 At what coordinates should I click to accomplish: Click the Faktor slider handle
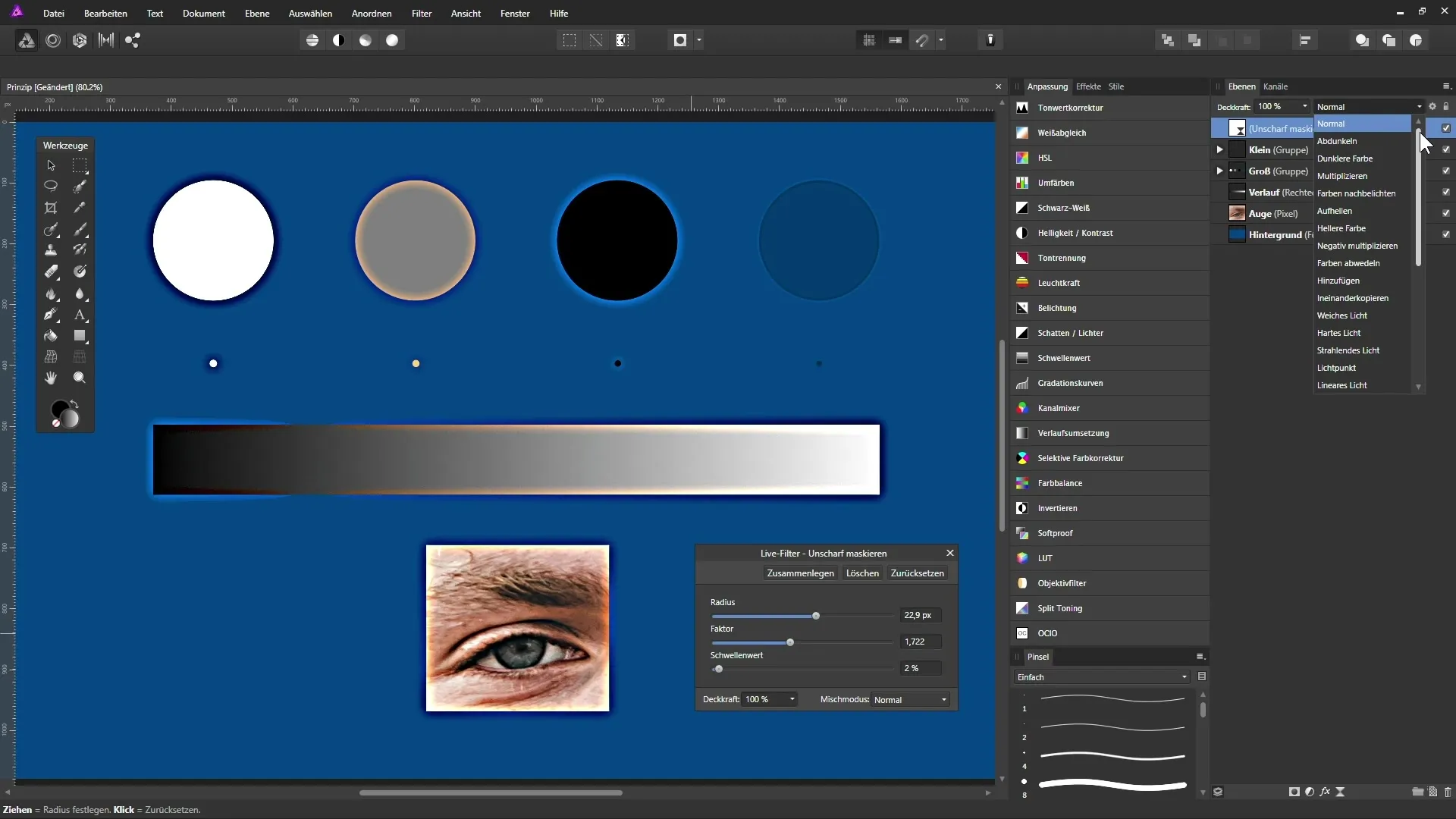(790, 642)
